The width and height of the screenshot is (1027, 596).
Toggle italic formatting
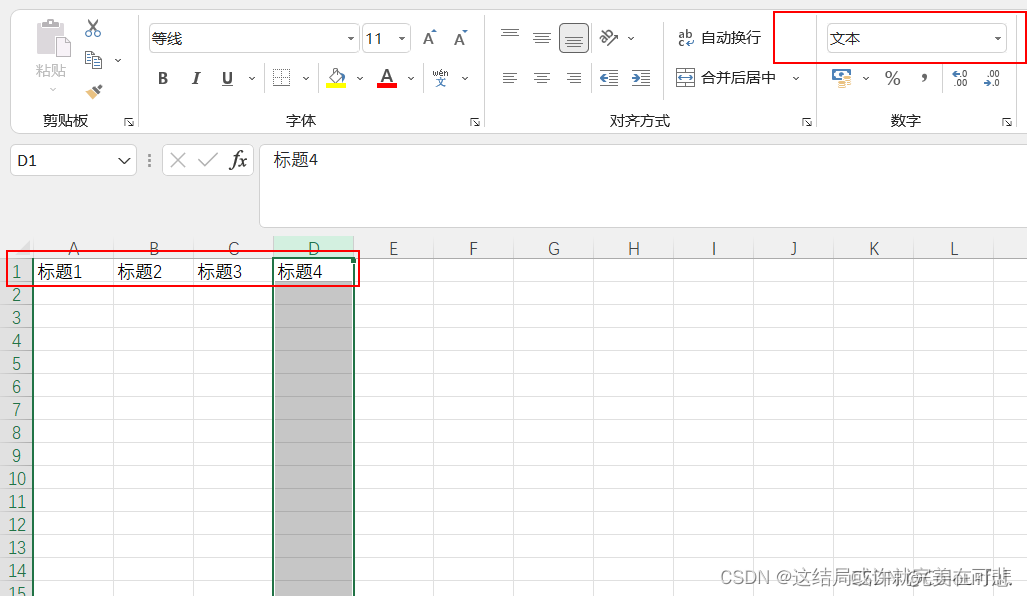pyautogui.click(x=196, y=78)
